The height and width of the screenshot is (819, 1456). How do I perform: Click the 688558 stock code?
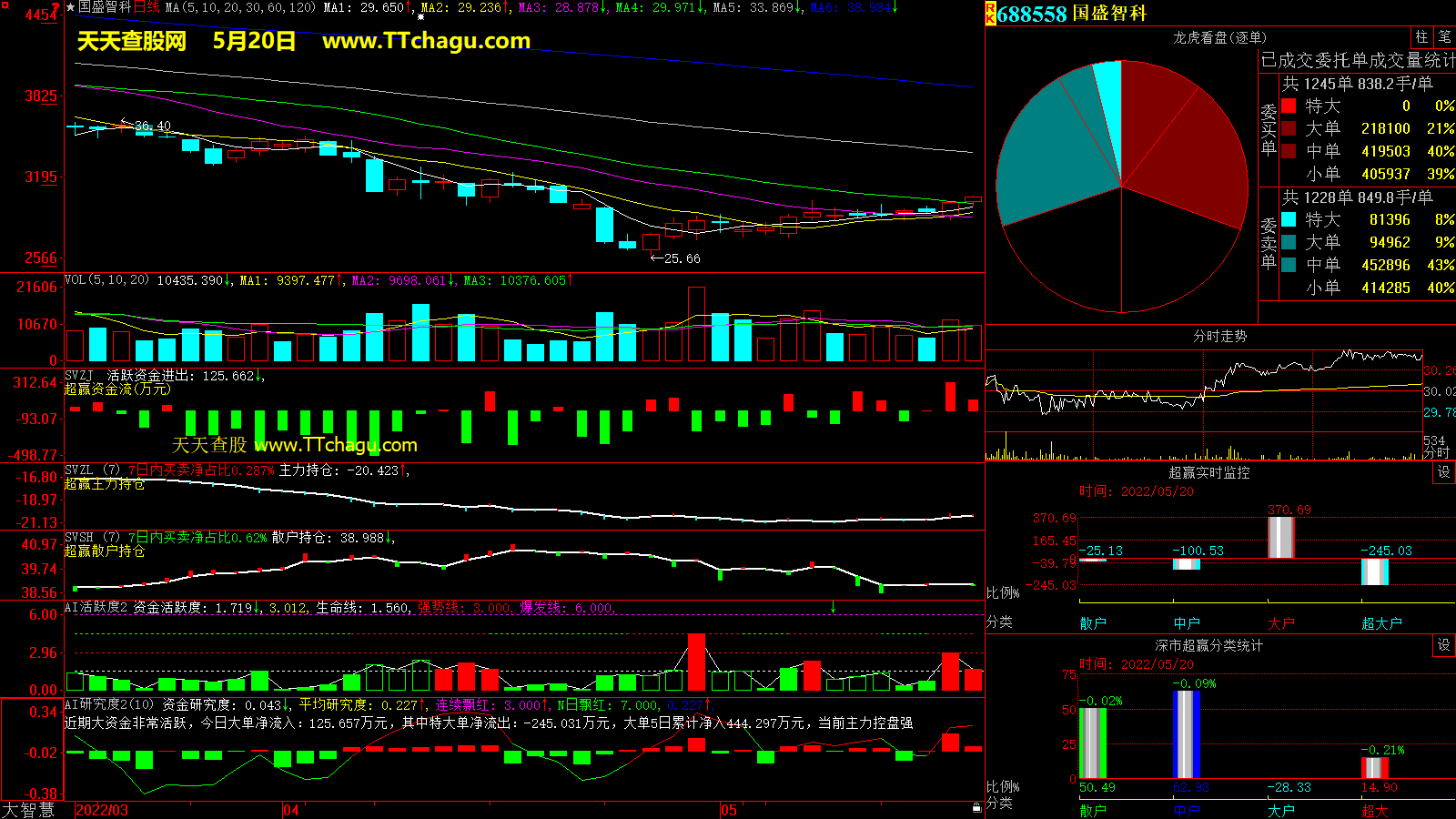(x=1032, y=14)
